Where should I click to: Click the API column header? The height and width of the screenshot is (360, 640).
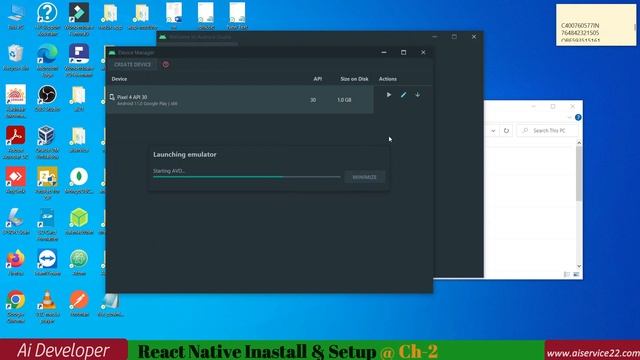click(x=318, y=79)
